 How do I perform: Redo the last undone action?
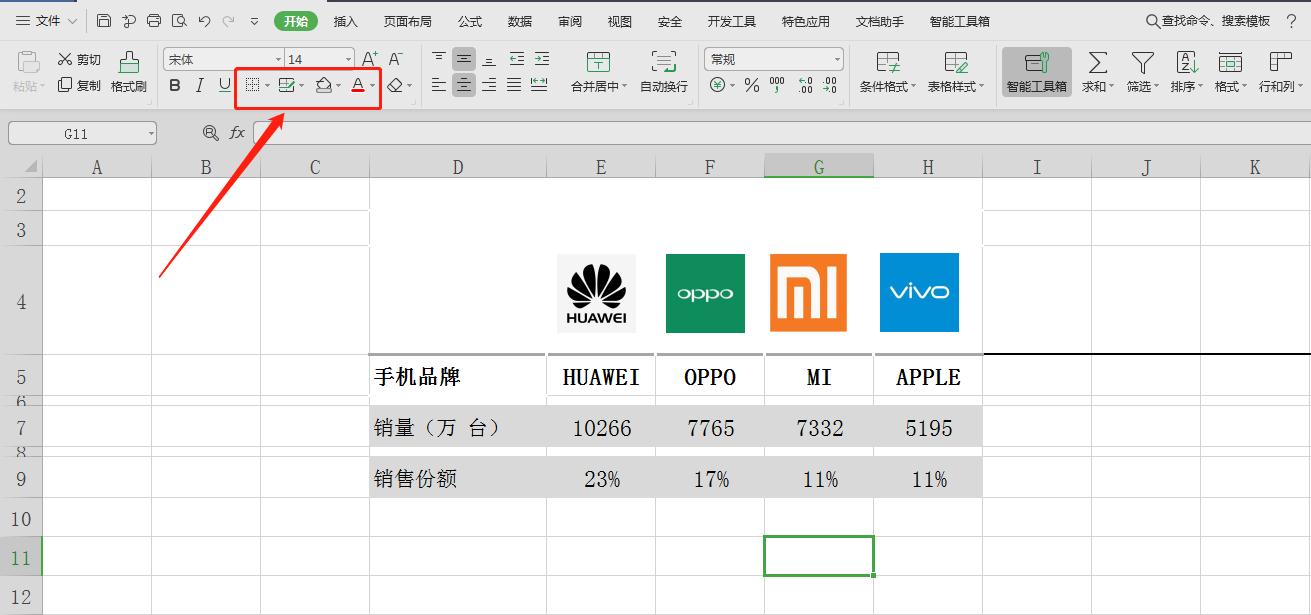[228, 21]
